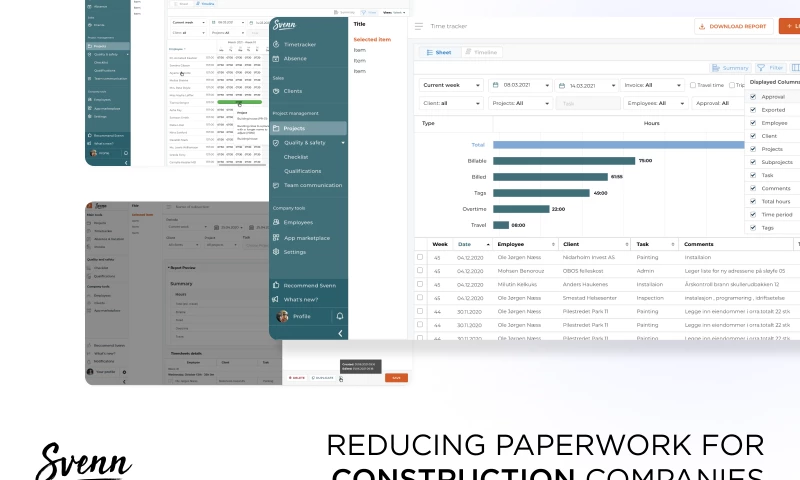Viewport: 800px width, 480px height.
Task: Click the blue Total hours bar
Action: 618,145
